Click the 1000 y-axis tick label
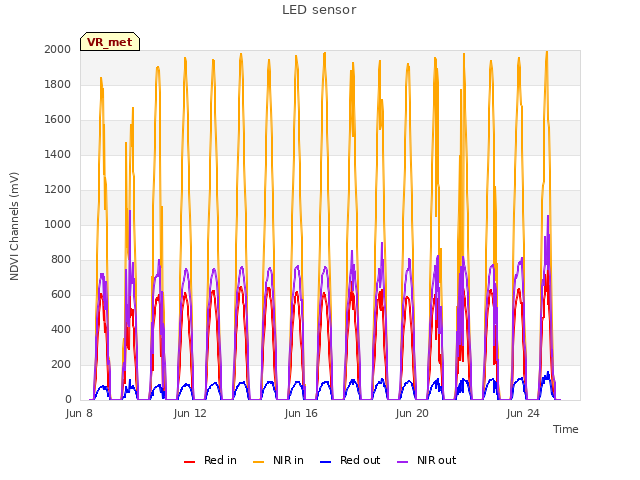 [x=58, y=224]
